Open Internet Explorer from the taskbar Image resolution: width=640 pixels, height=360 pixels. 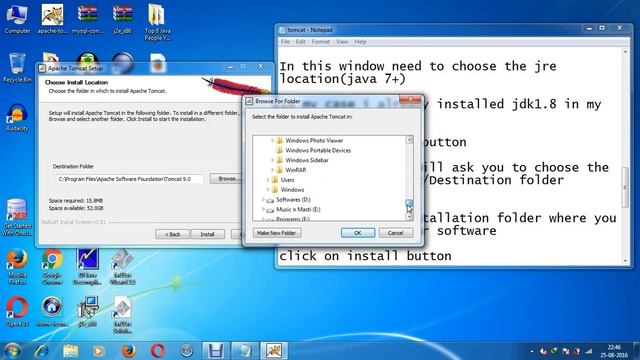[x=41, y=351]
